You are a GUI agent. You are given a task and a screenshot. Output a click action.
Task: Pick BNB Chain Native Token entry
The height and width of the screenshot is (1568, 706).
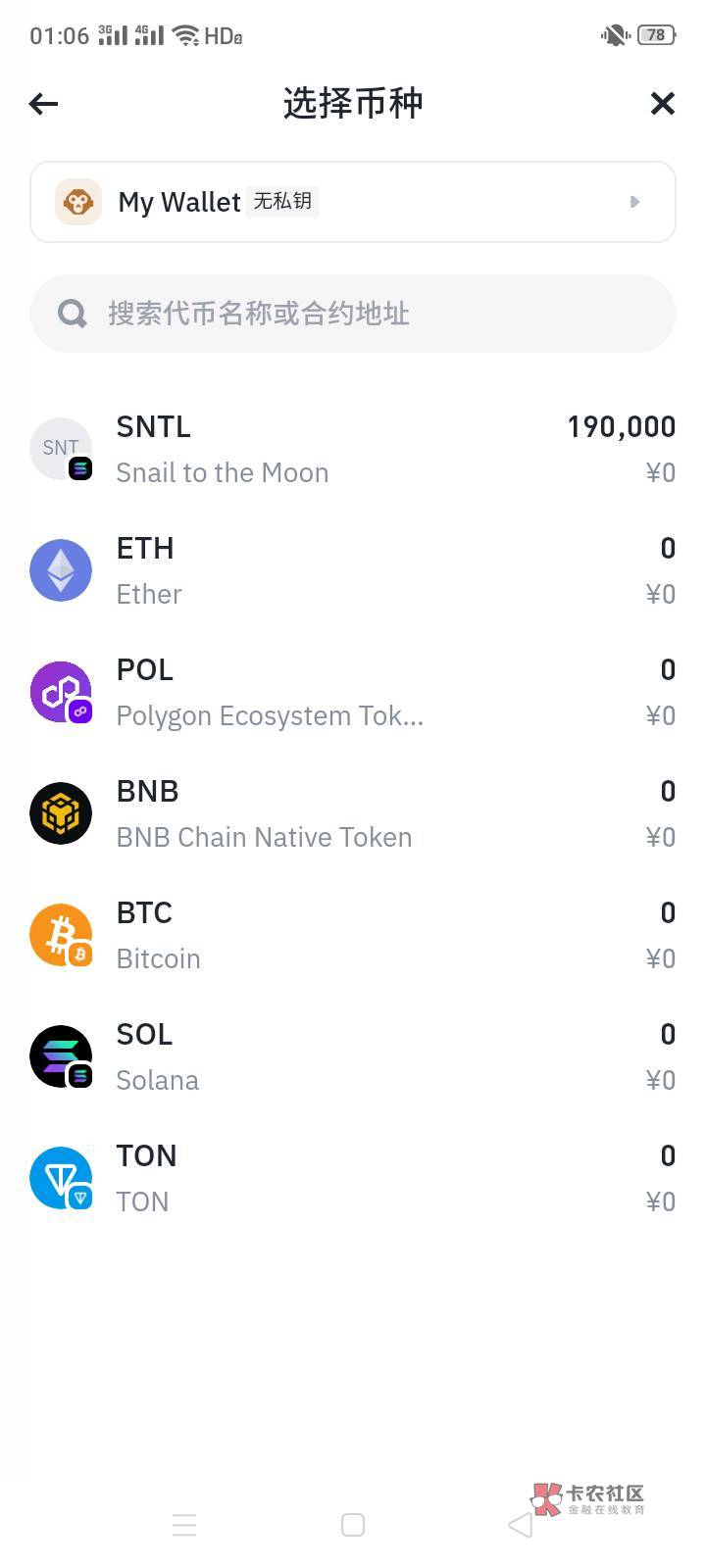tap(264, 837)
